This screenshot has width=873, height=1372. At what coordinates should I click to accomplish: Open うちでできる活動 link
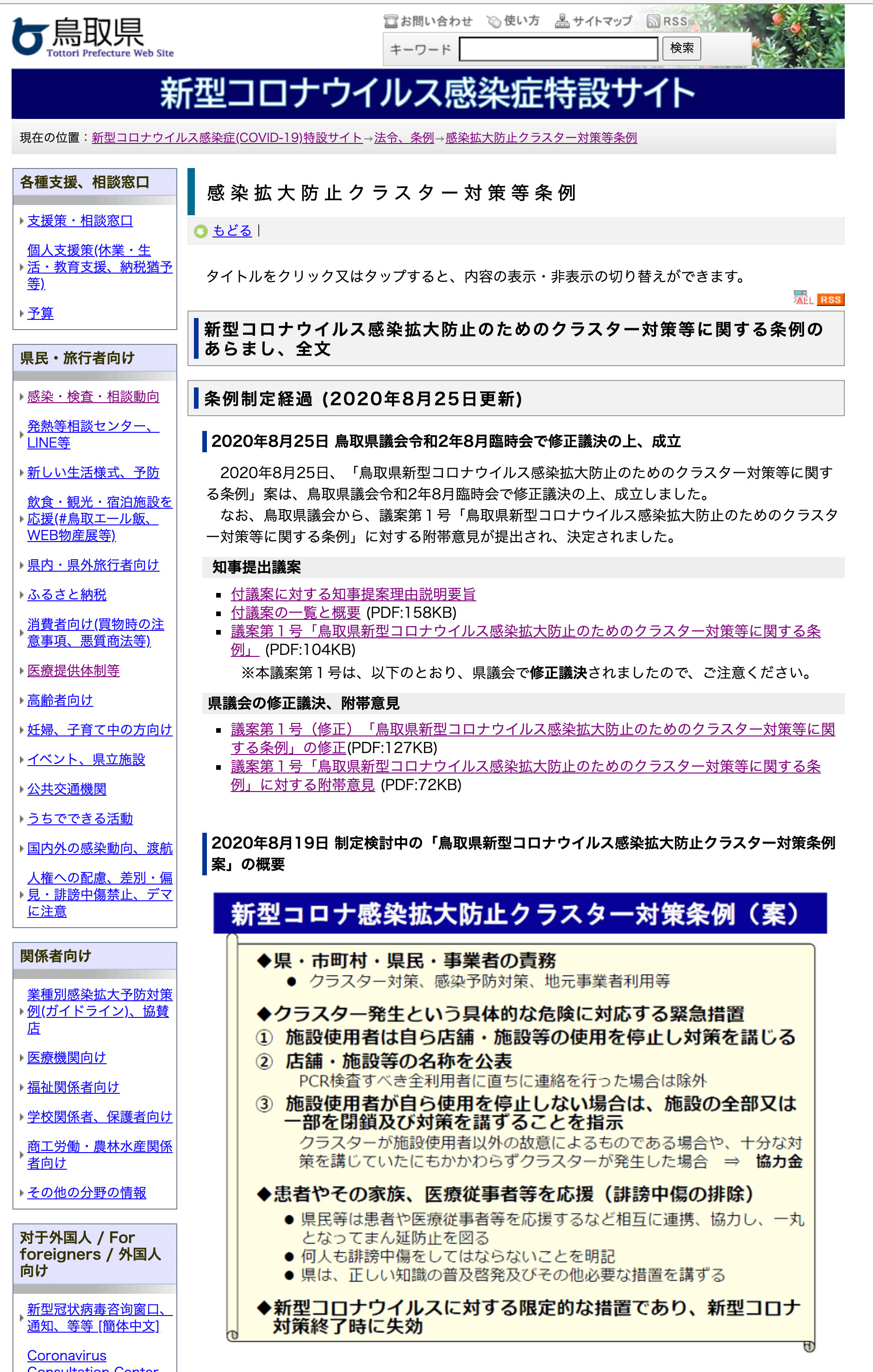pos(81,819)
